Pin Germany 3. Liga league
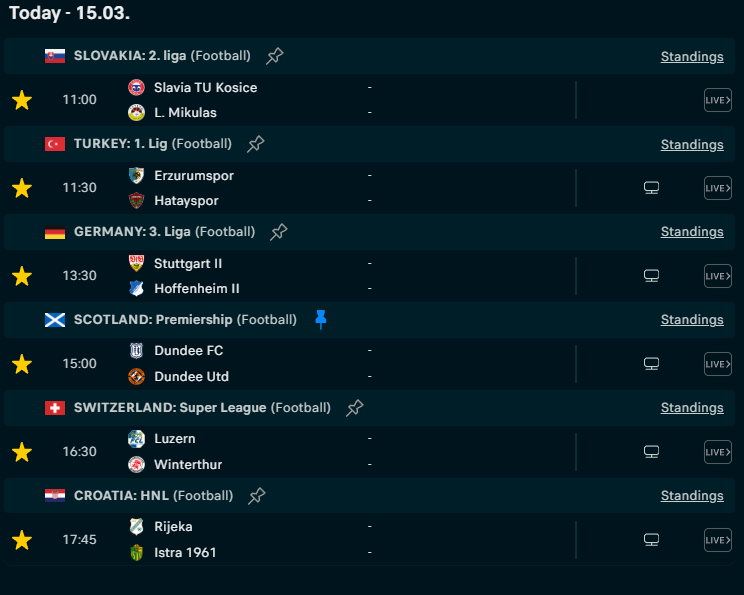The height and width of the screenshot is (595, 744). (279, 232)
